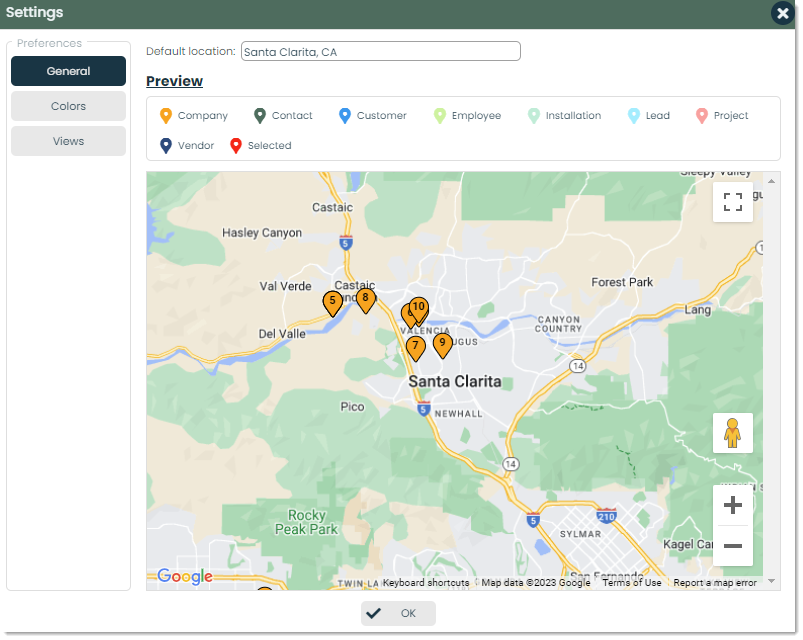Click the Default location input field

381,51
